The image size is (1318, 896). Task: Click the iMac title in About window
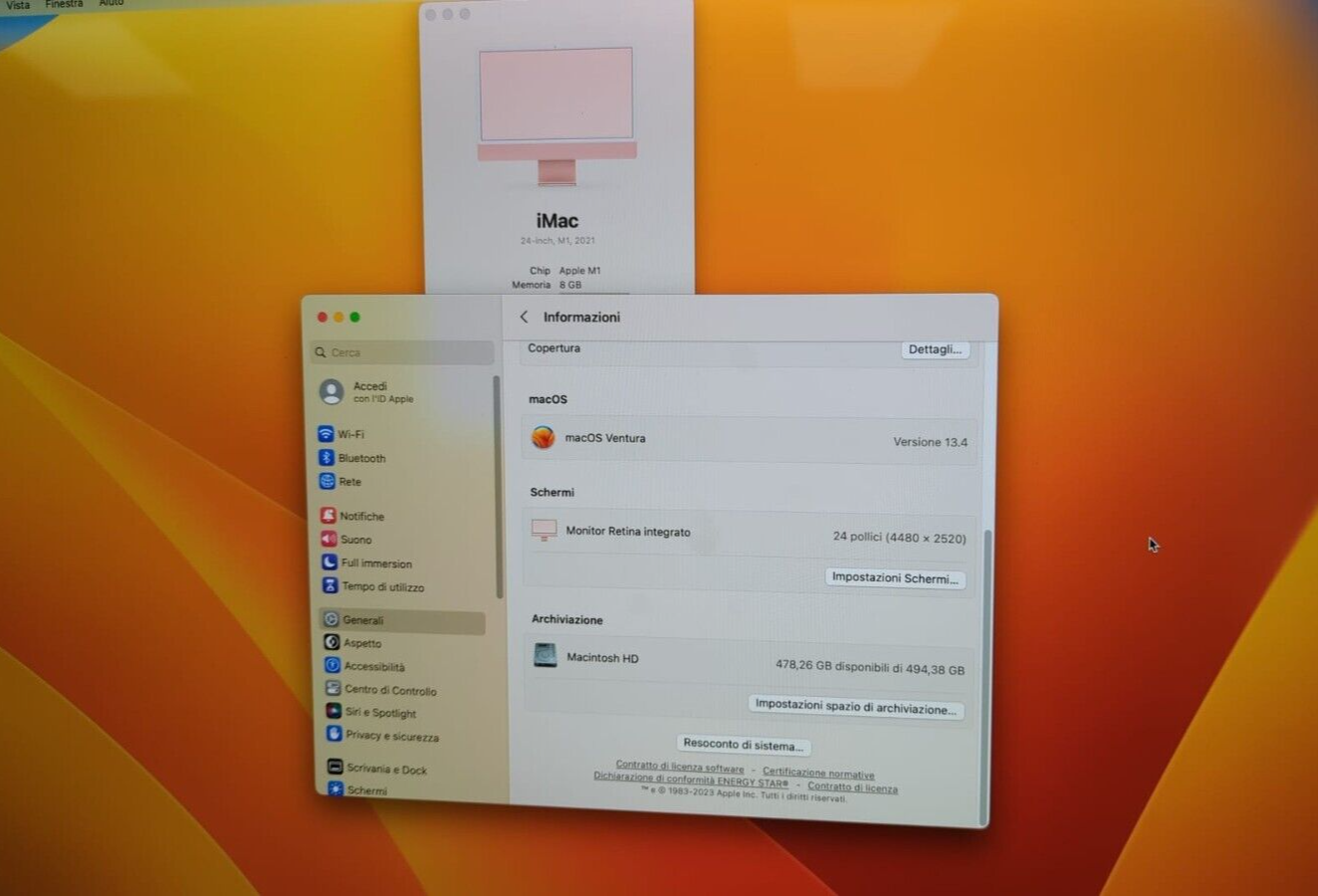[x=557, y=221]
